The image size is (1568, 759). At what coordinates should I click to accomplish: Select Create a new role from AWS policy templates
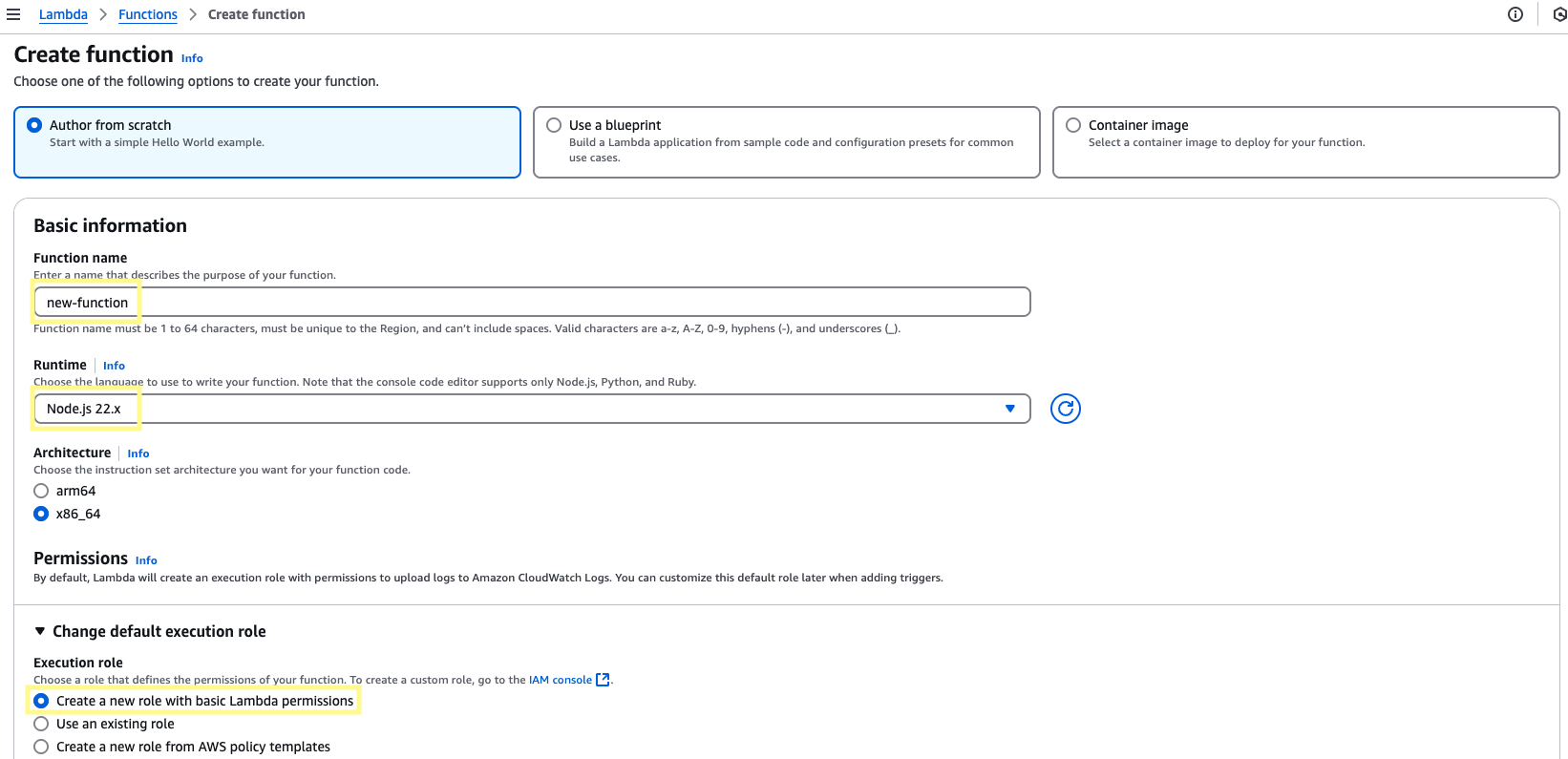(41, 747)
